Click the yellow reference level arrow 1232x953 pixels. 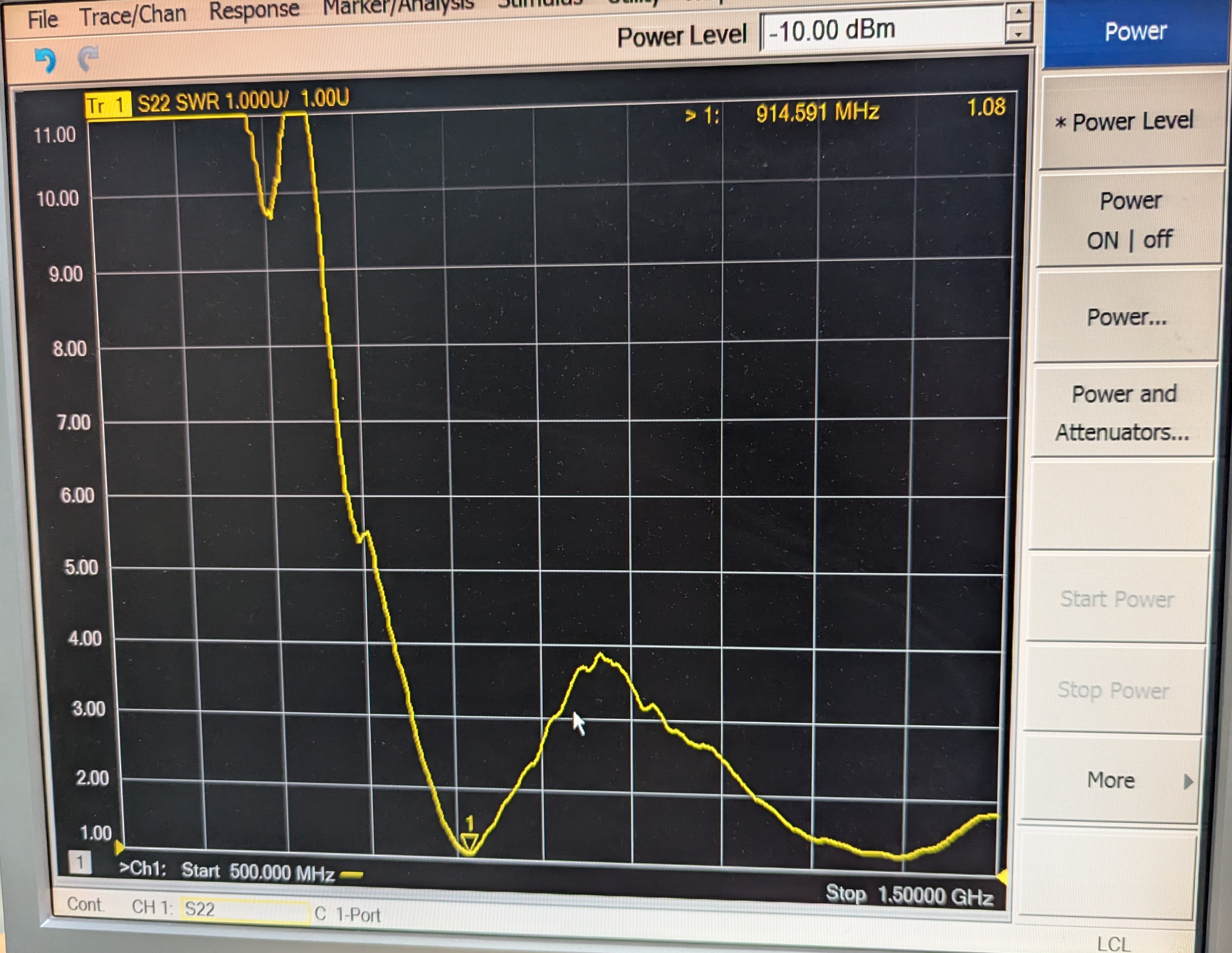coord(119,847)
